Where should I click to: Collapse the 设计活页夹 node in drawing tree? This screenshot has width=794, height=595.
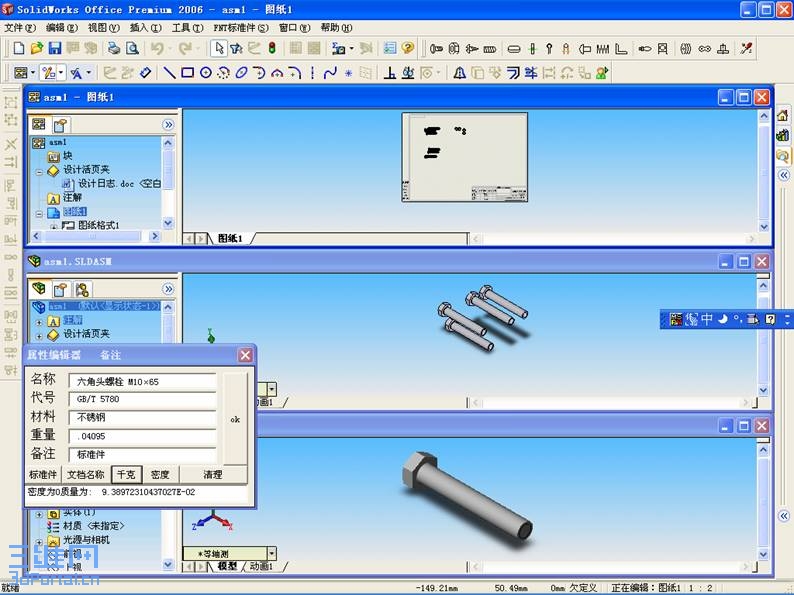click(x=39, y=172)
